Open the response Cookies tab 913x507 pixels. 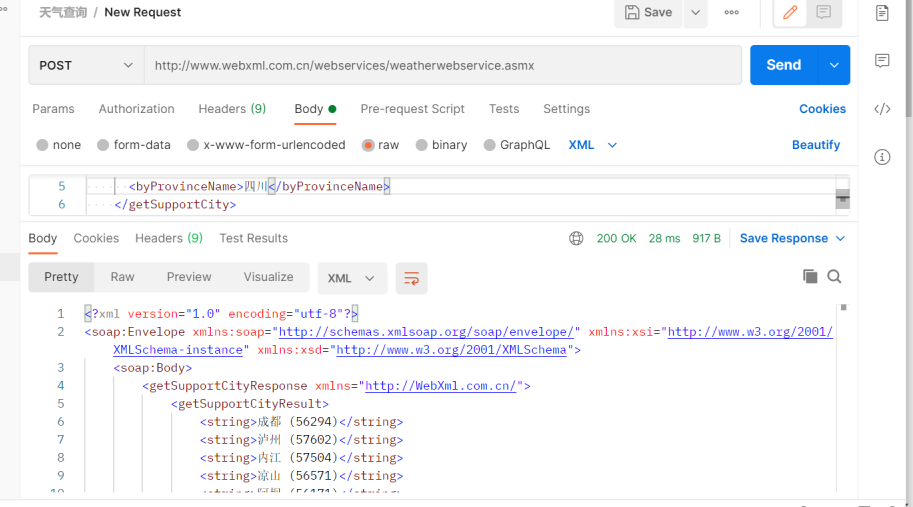point(96,238)
